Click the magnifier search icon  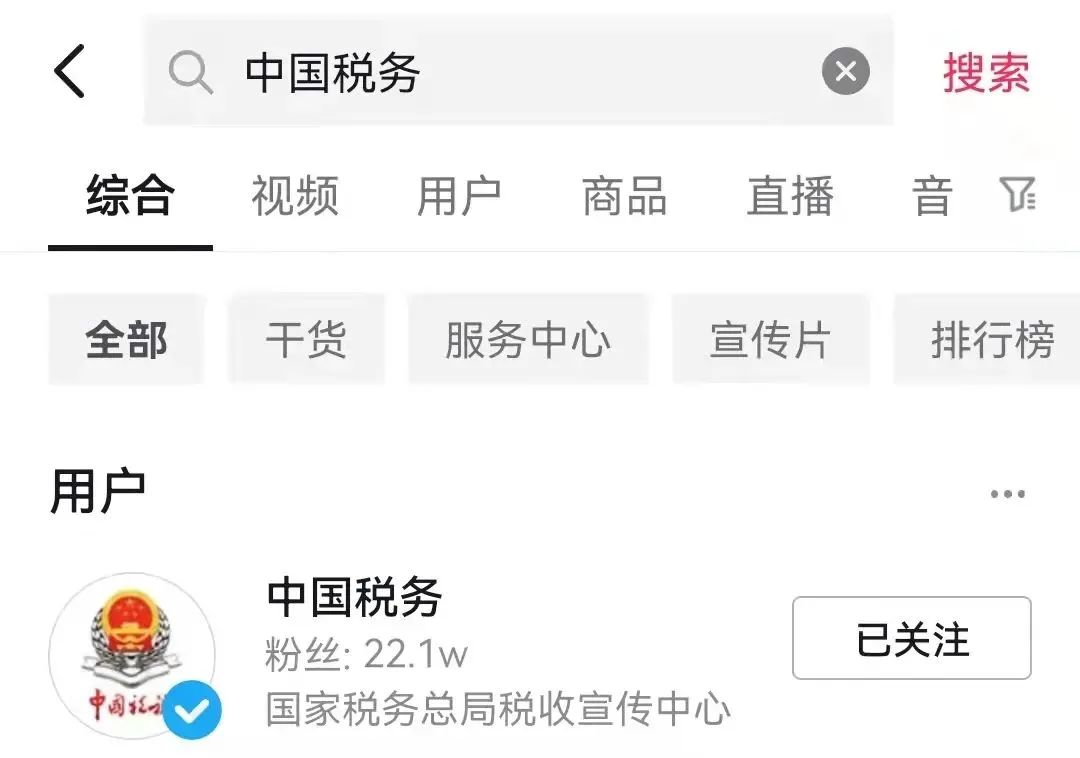190,72
